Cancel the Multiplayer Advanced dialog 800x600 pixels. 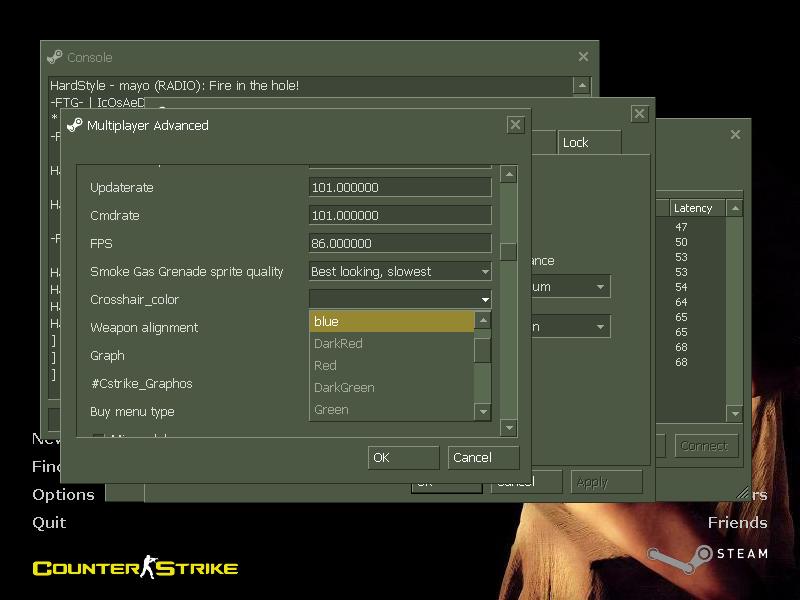click(x=483, y=458)
